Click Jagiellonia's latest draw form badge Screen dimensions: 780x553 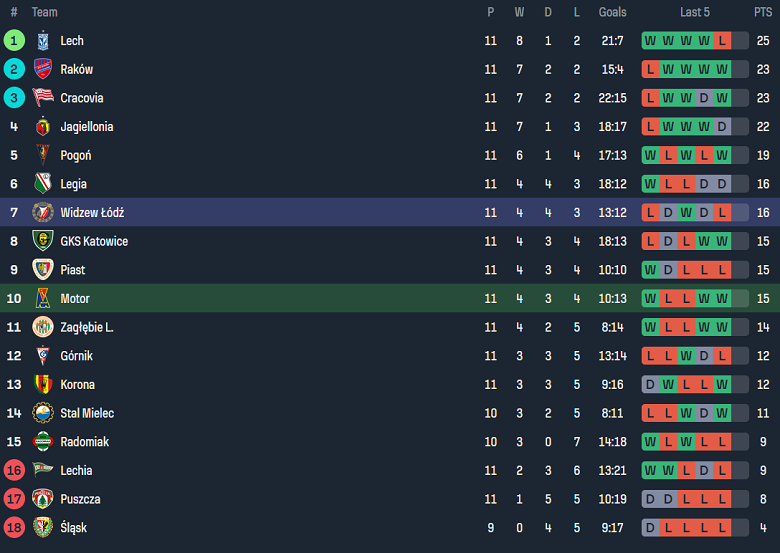[722, 127]
